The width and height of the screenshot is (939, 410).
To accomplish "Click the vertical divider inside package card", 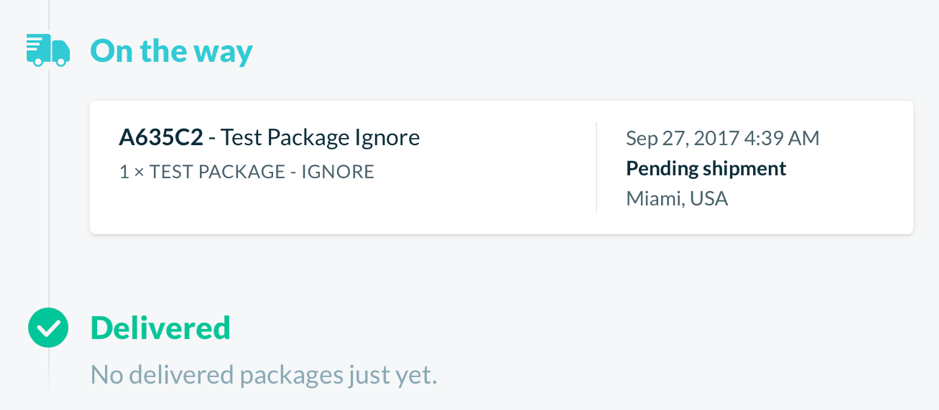I will tap(596, 167).
